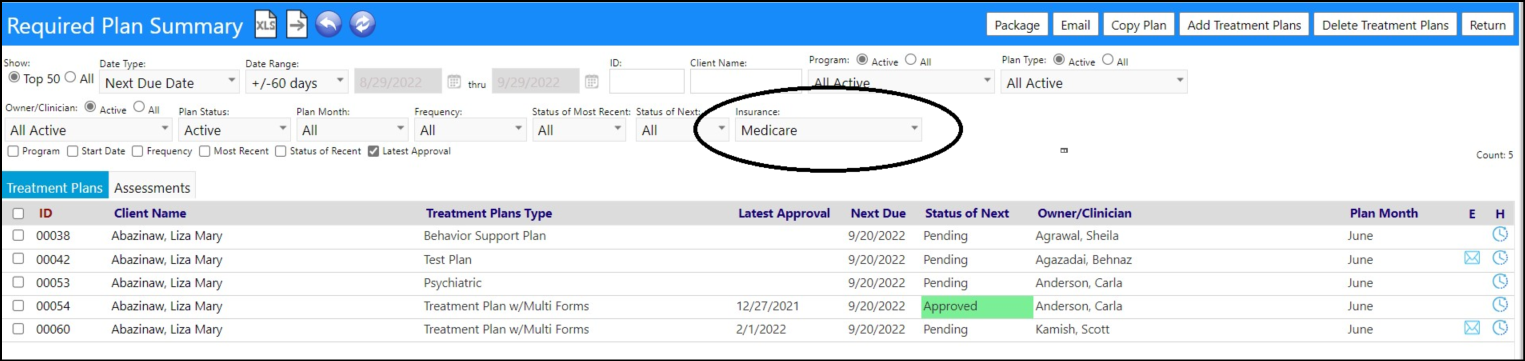Open the Plan Month dropdown
This screenshot has height=361, width=1525.
pyautogui.click(x=352, y=130)
